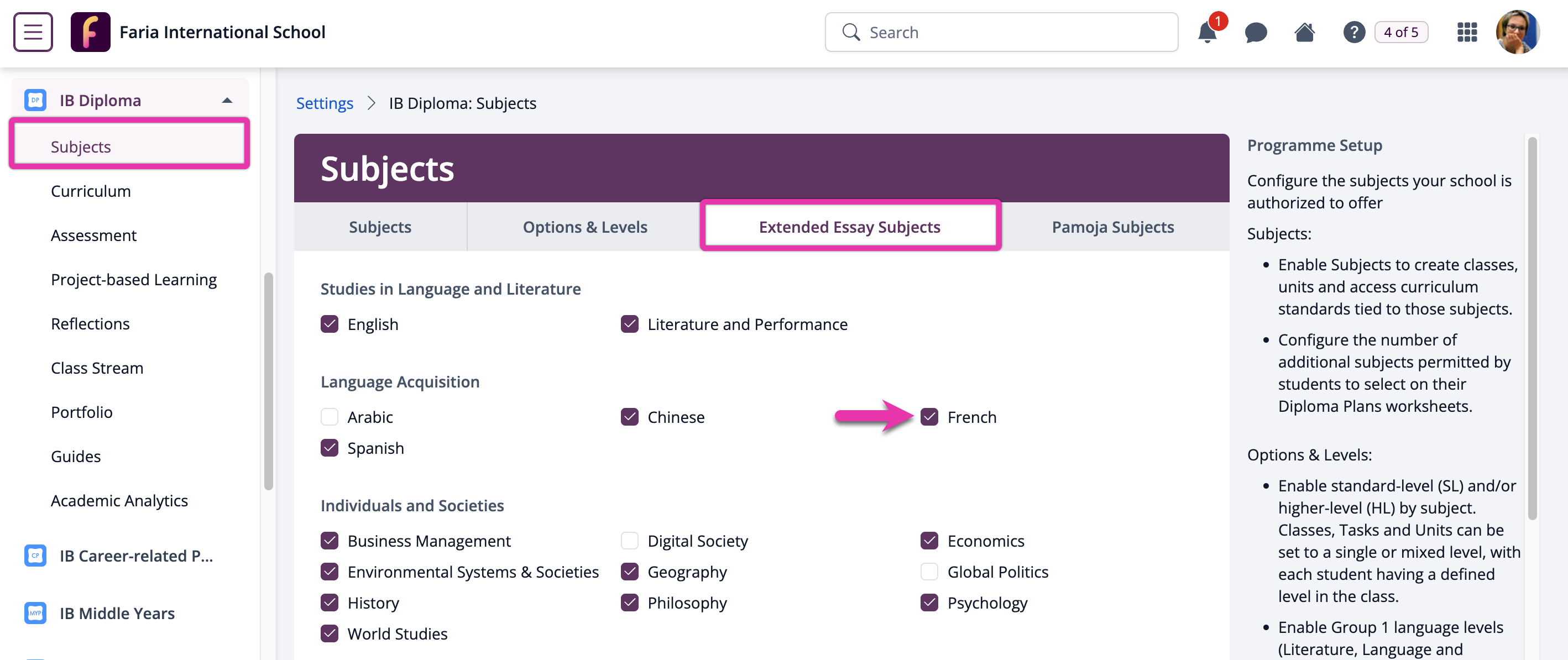
Task: Open the notifications bell
Action: tap(1207, 32)
